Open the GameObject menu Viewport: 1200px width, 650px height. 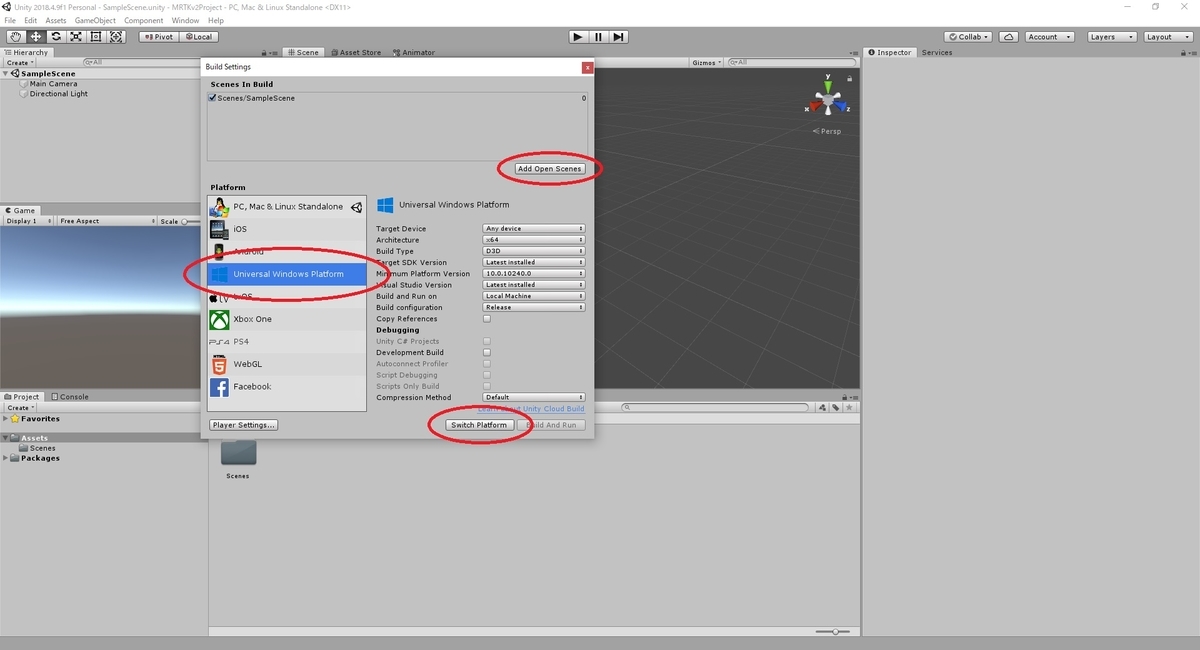tap(95, 20)
